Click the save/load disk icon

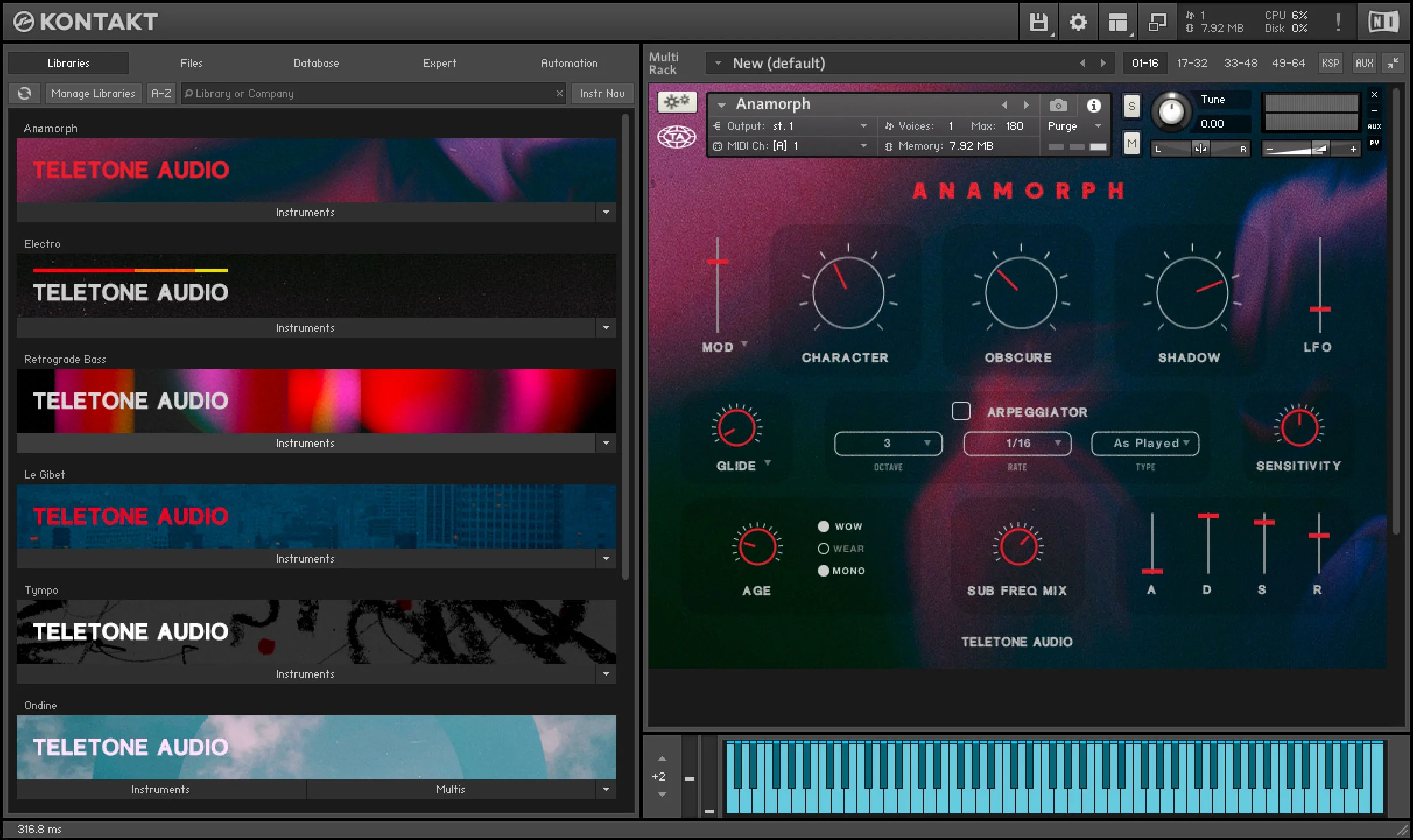1039,22
